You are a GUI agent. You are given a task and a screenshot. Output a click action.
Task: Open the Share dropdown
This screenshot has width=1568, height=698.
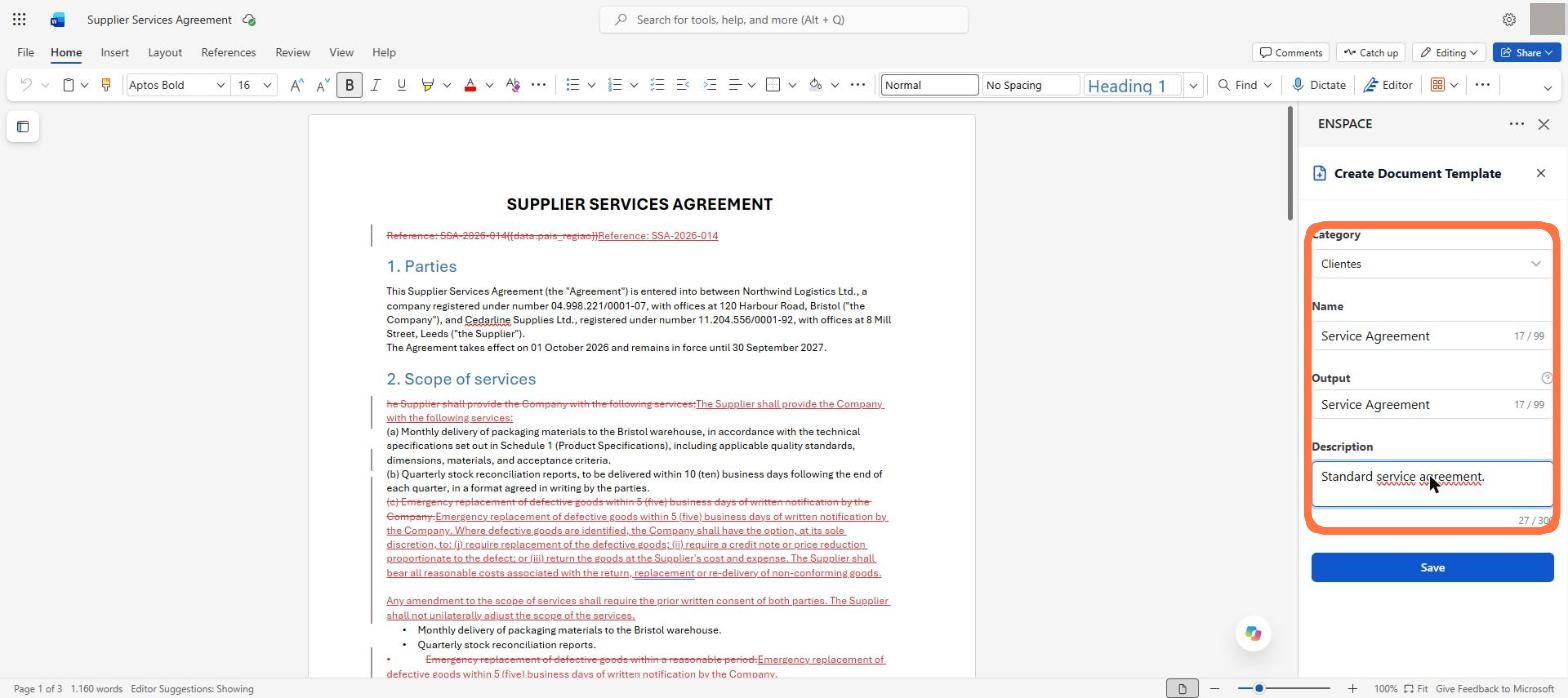click(1527, 52)
